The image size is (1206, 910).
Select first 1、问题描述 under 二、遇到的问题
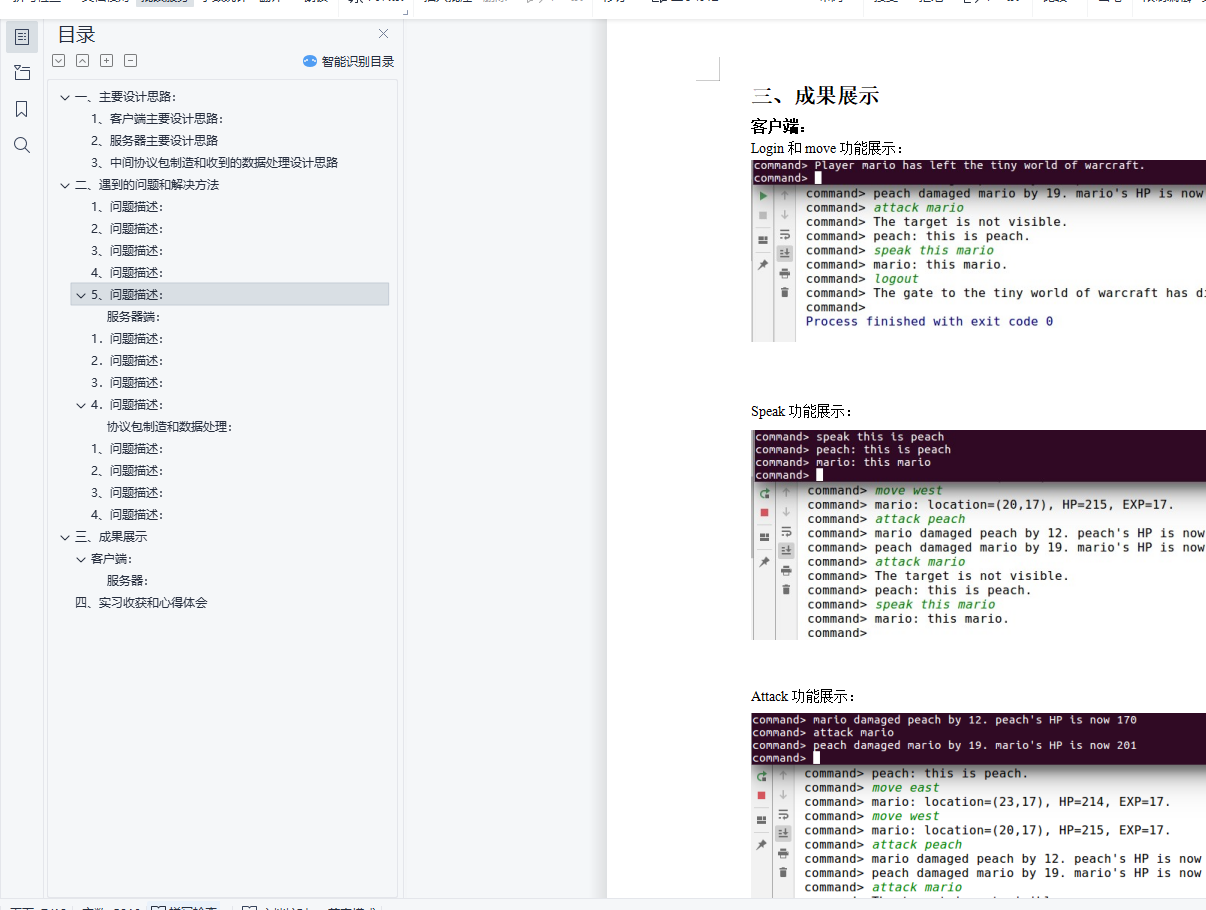click(127, 207)
